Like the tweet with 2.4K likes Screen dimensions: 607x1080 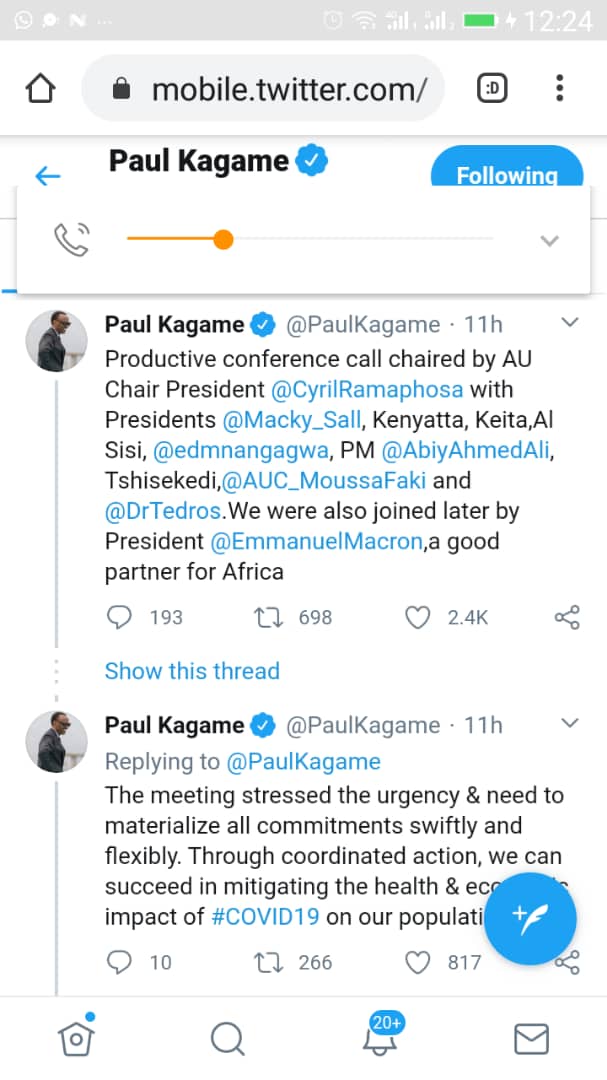click(417, 617)
